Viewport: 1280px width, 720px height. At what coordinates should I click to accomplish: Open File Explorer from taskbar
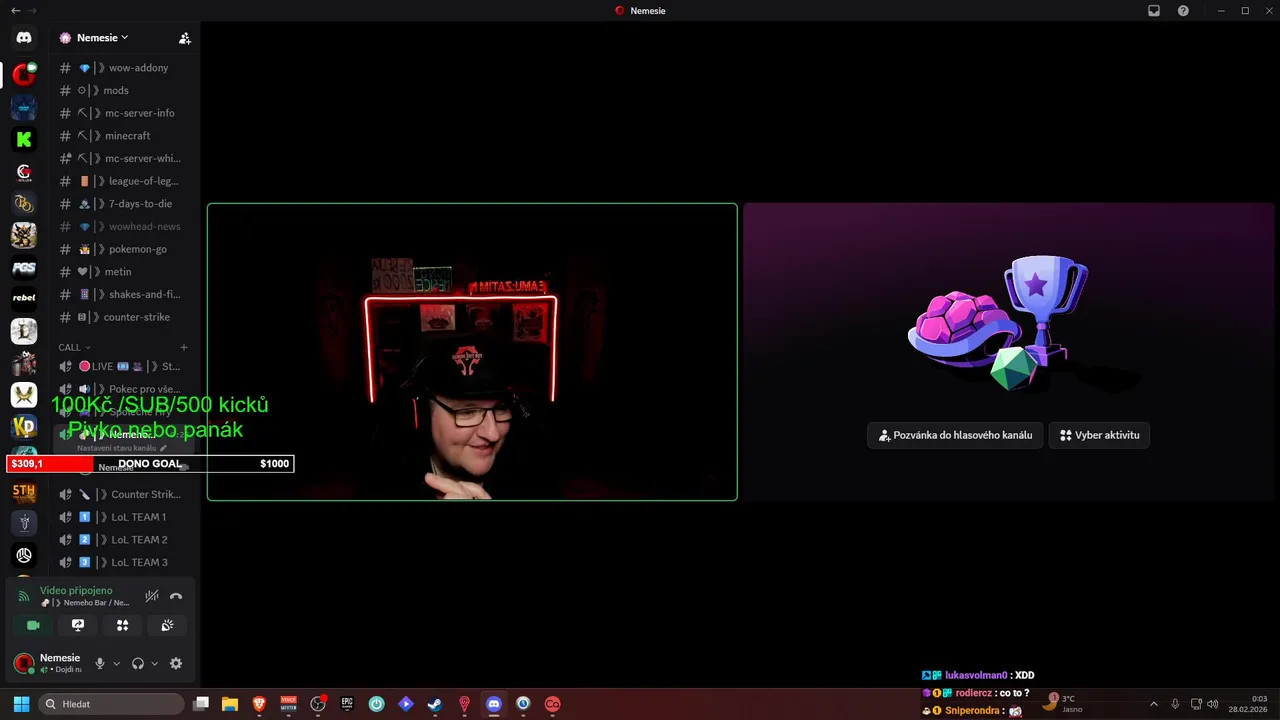tap(230, 704)
